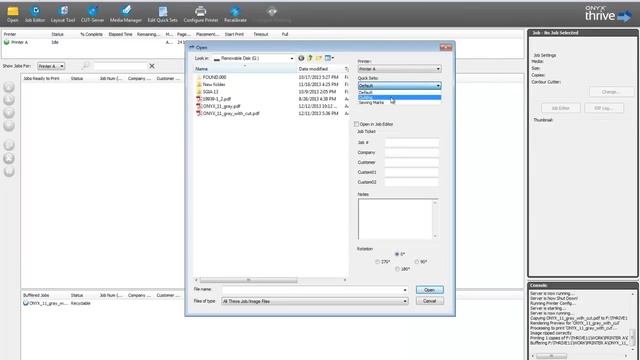Select the 90° rotation radio button
This screenshot has width=640, height=360.
click(x=417, y=262)
